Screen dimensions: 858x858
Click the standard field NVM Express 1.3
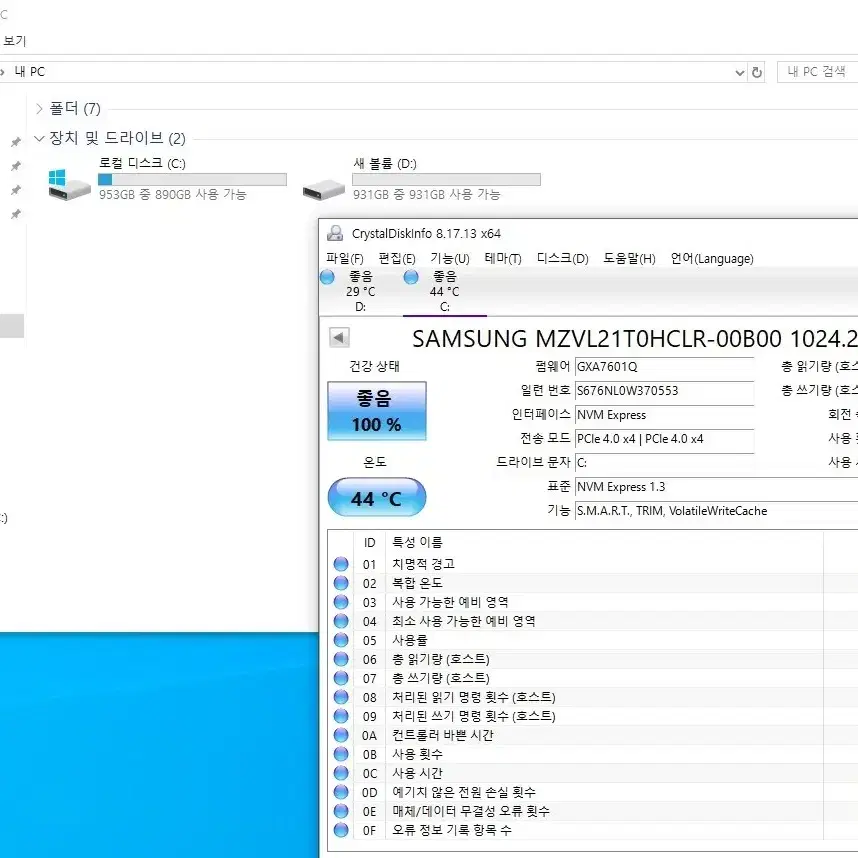pos(716,487)
